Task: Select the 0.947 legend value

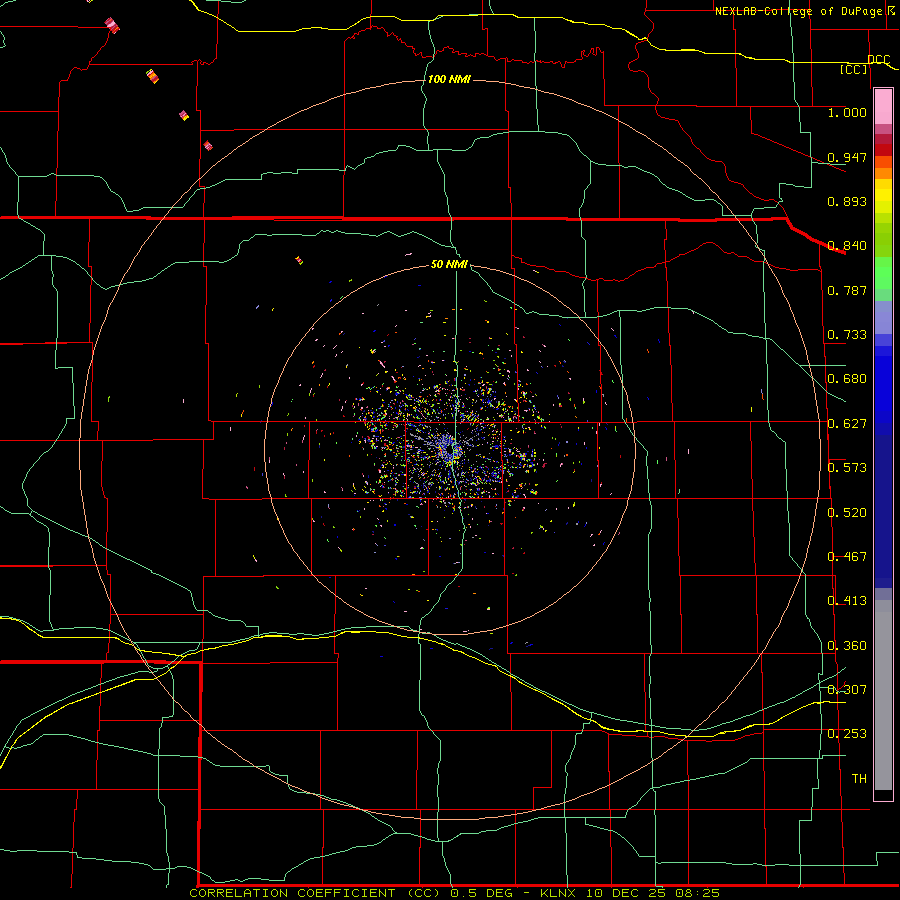Action: (847, 157)
